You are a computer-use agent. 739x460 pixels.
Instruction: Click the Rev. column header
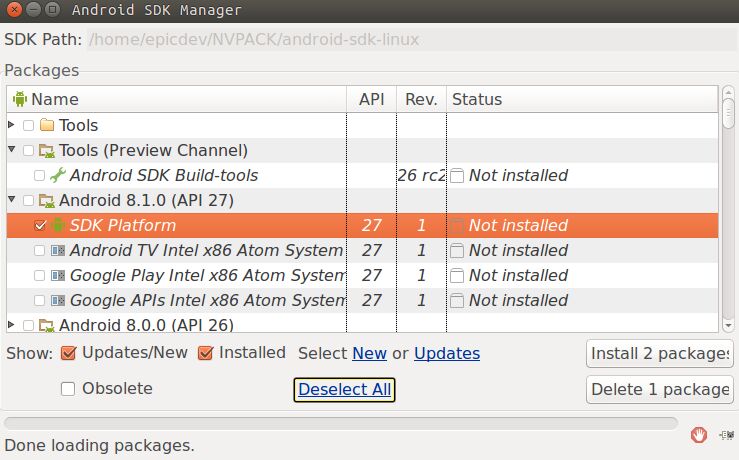421,99
